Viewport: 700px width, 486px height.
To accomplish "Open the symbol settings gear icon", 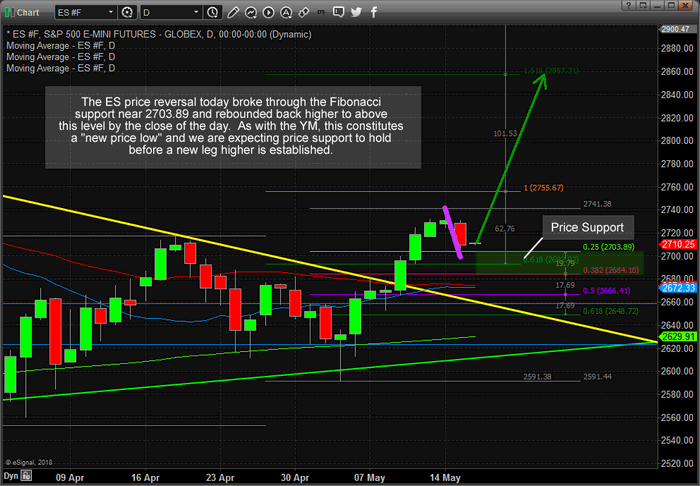I will [x=127, y=12].
